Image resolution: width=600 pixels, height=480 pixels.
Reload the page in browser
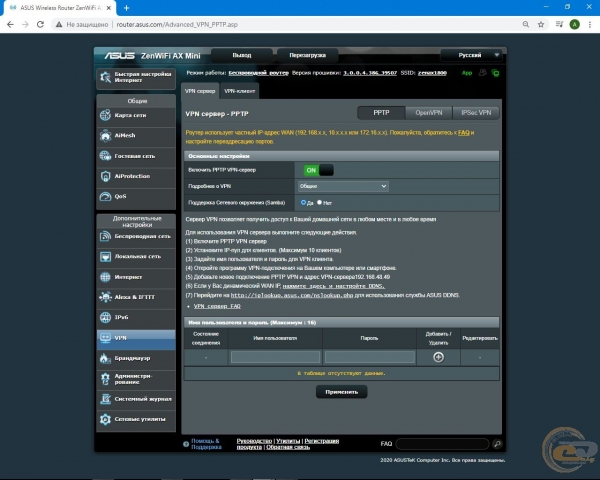coord(40,24)
